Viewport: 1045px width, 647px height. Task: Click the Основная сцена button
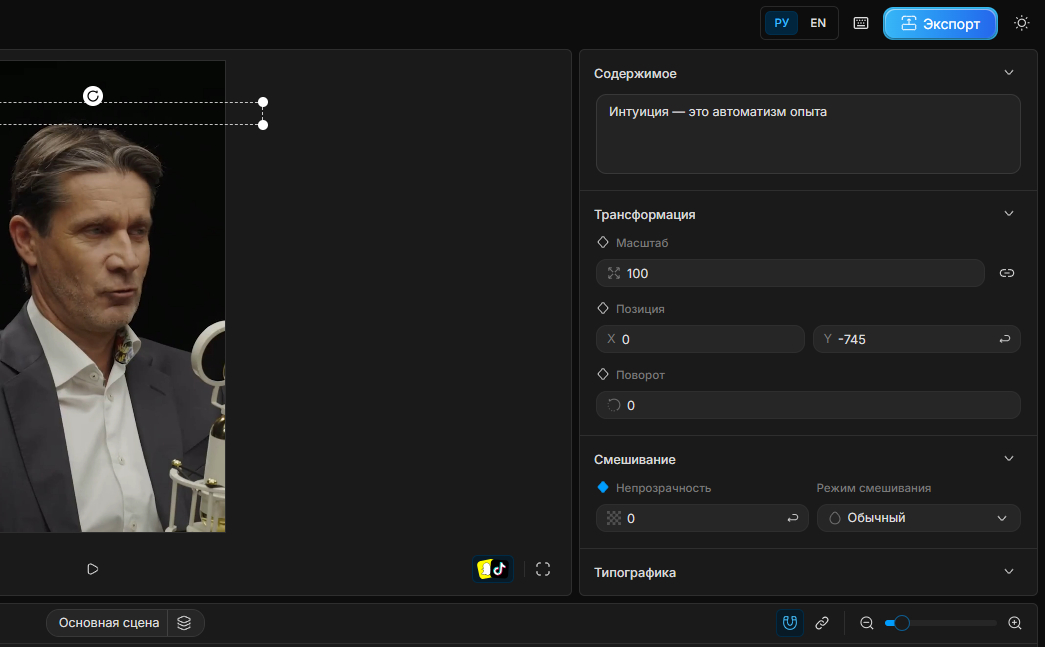[x=109, y=623]
